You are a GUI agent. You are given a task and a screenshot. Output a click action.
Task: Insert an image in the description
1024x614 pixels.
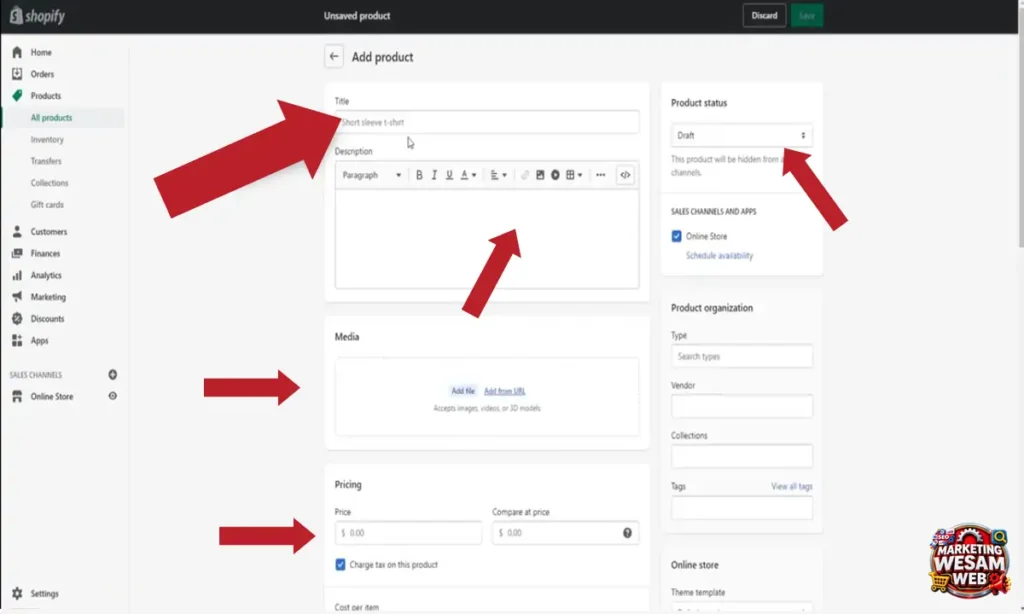(x=540, y=175)
